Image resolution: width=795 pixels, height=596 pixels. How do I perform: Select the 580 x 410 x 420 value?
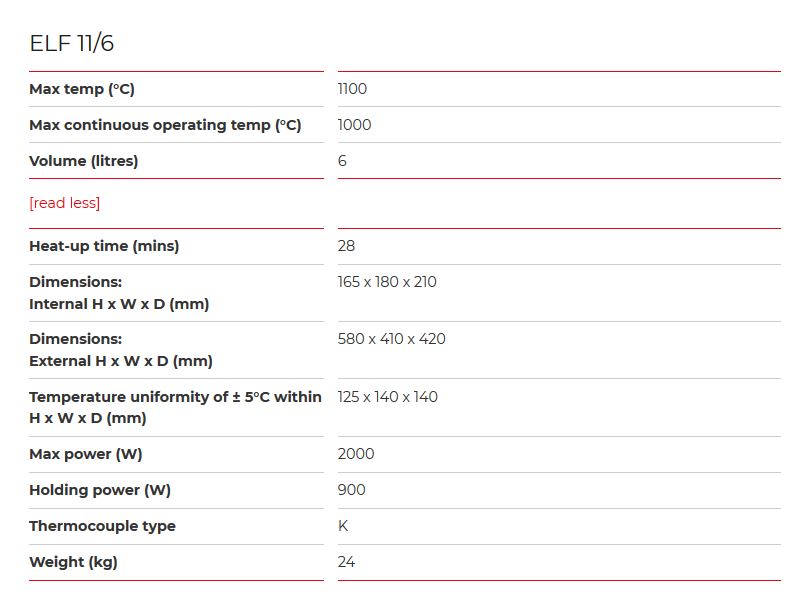pyautogui.click(x=391, y=339)
